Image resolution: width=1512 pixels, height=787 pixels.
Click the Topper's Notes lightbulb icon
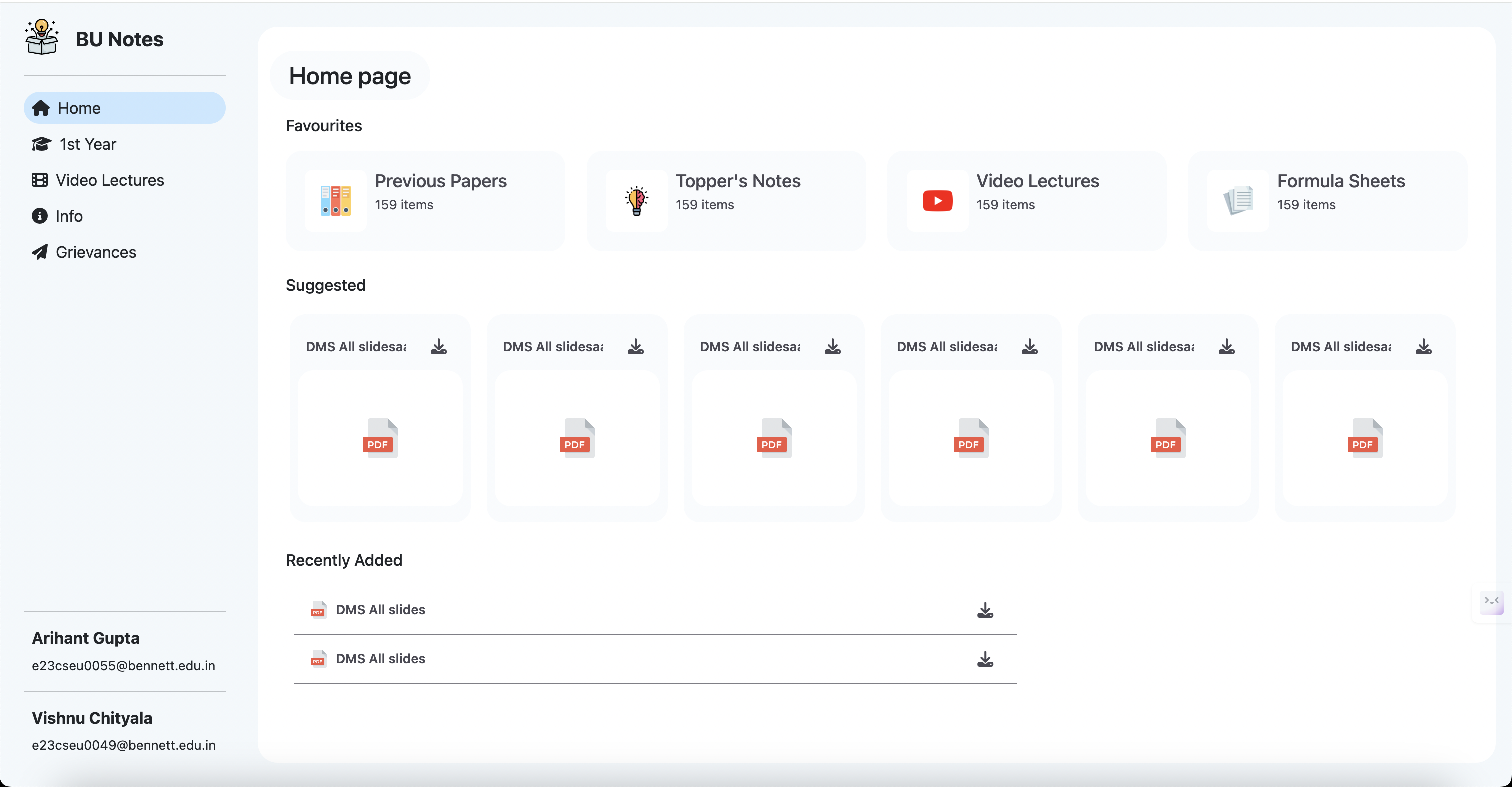636,200
